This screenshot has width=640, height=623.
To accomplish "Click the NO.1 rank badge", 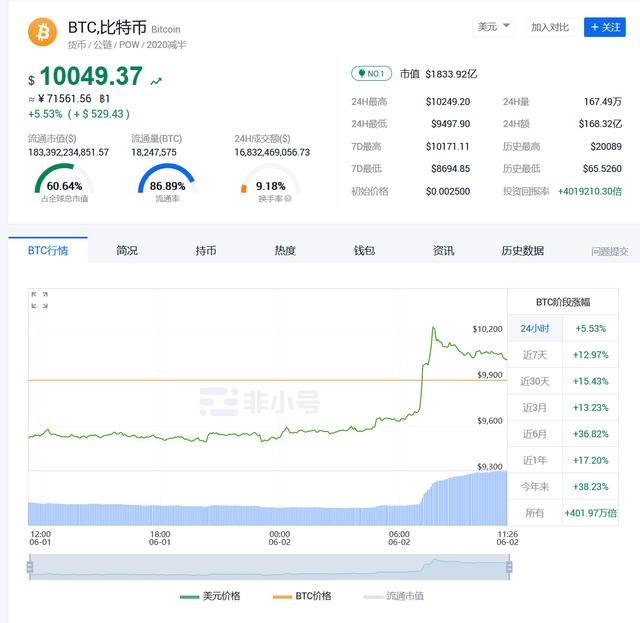I will point(371,74).
